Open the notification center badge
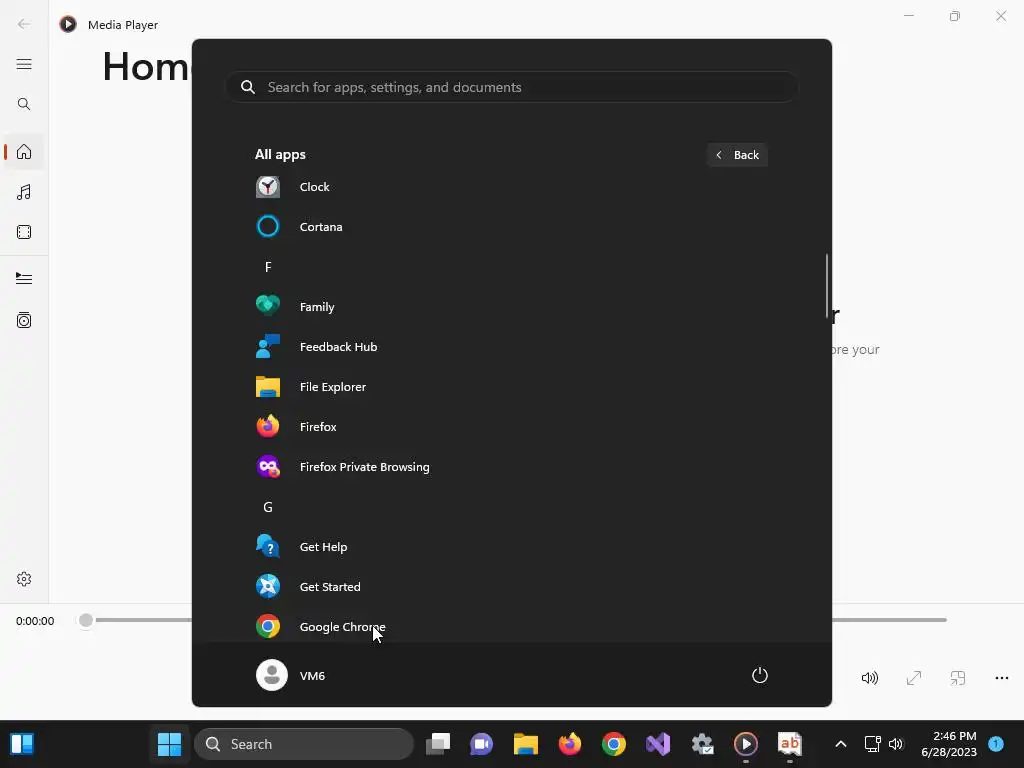The image size is (1024, 768). [x=996, y=743]
